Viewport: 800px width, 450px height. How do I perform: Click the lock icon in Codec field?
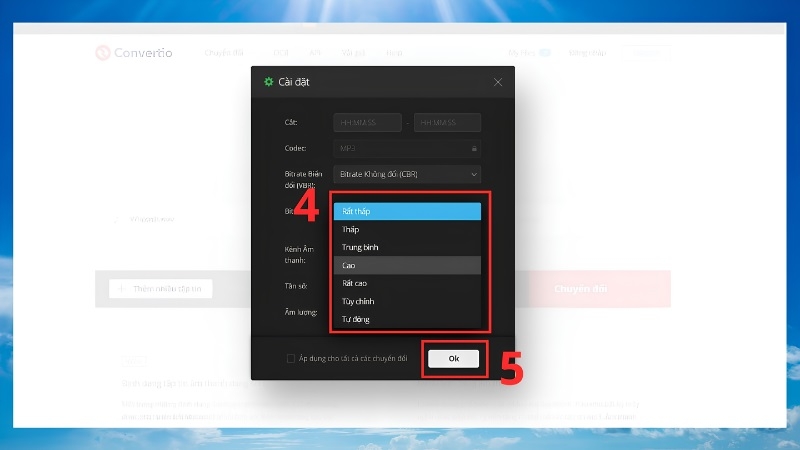(474, 148)
